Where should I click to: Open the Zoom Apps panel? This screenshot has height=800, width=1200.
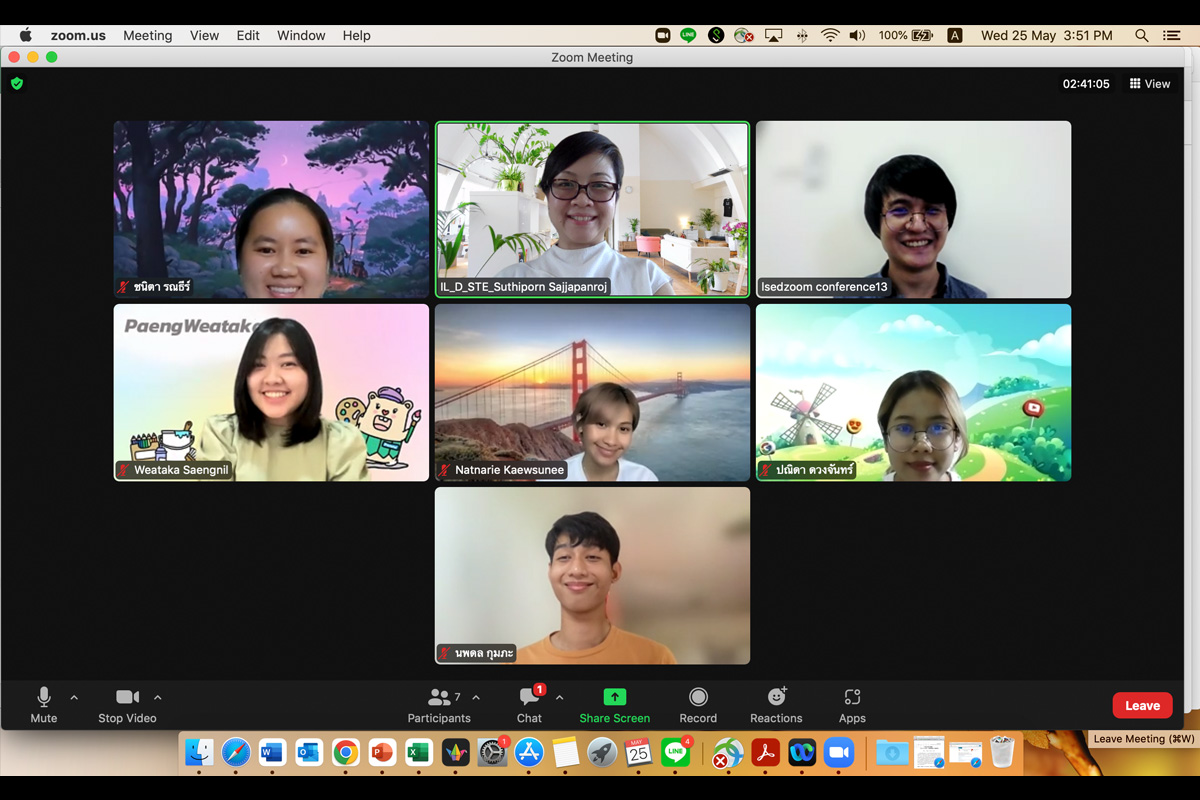(852, 697)
